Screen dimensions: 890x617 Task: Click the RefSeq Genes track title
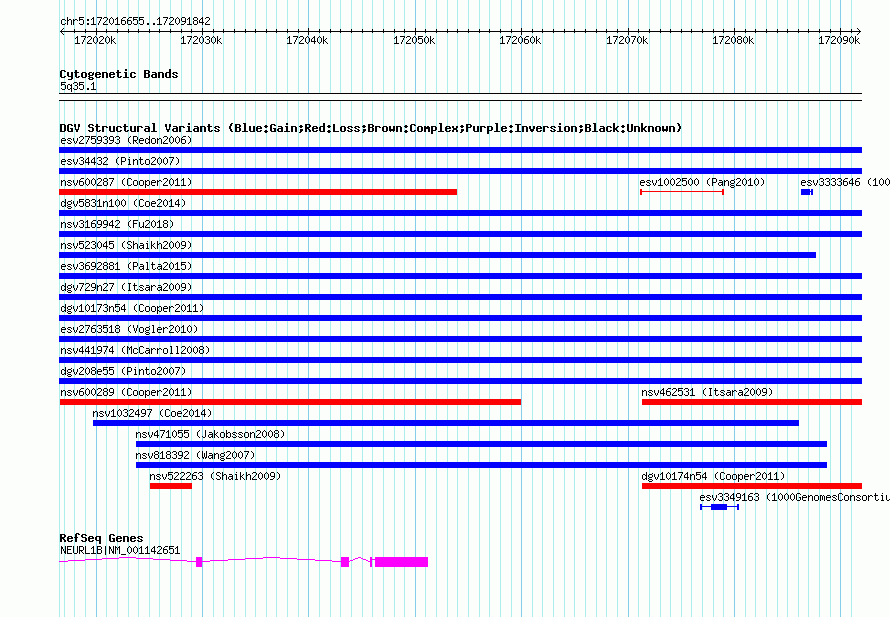point(102,538)
